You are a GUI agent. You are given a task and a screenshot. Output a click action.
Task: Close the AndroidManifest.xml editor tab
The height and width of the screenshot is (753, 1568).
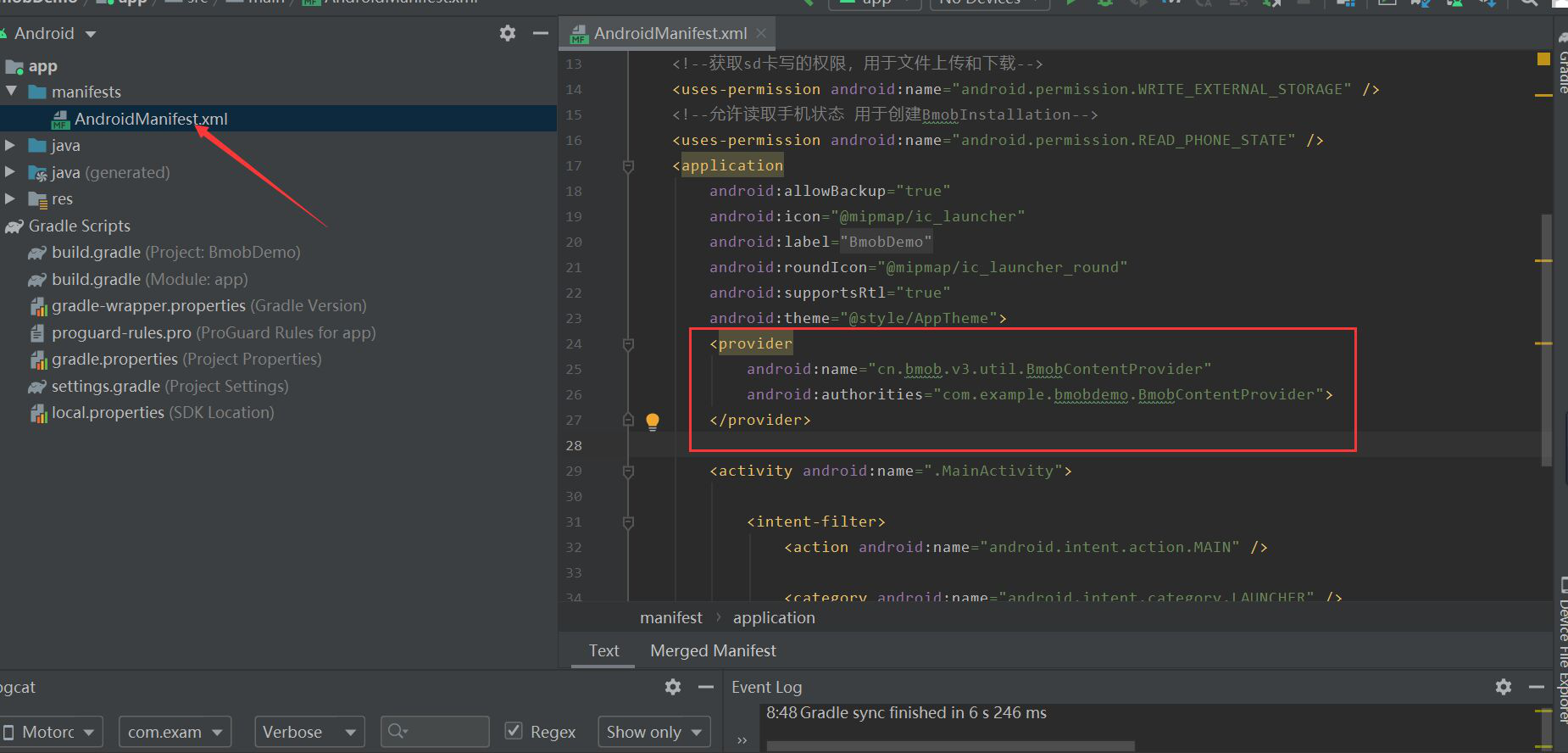point(761,33)
